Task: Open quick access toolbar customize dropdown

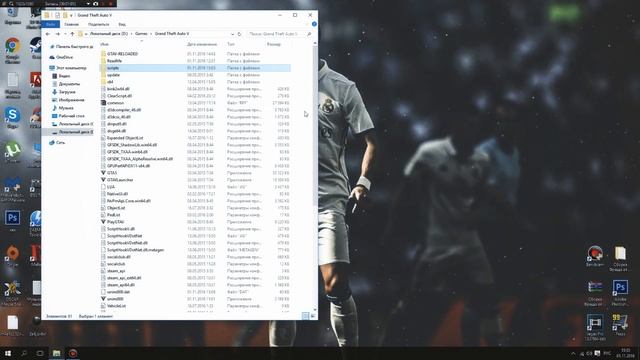Action: click(x=71, y=15)
